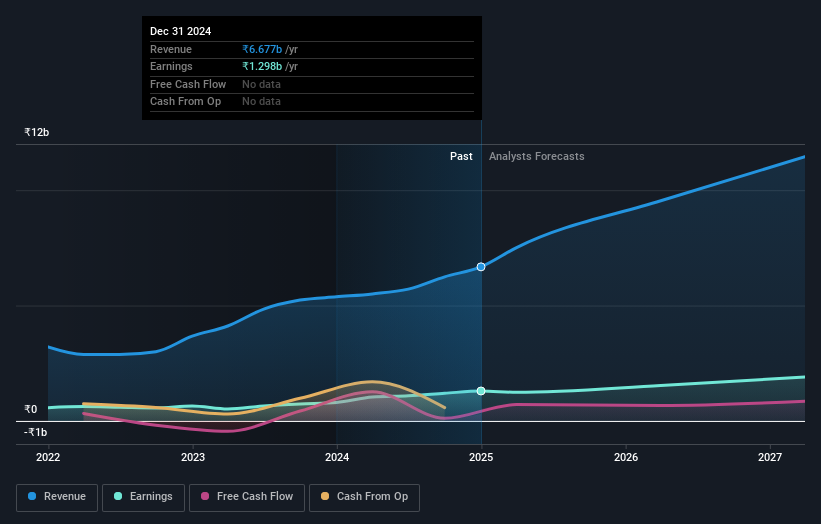Toggle the Earnings legend button
821x524 pixels.
pos(143,497)
